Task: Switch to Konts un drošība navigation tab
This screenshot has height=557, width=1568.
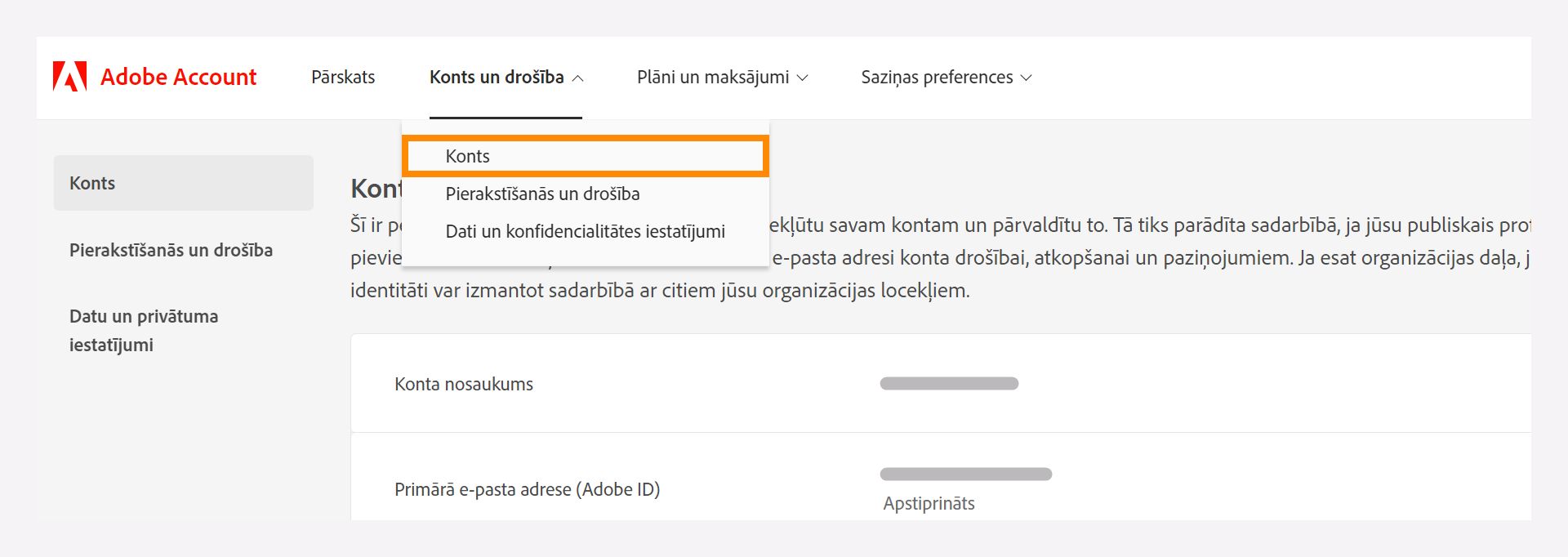Action: click(497, 77)
